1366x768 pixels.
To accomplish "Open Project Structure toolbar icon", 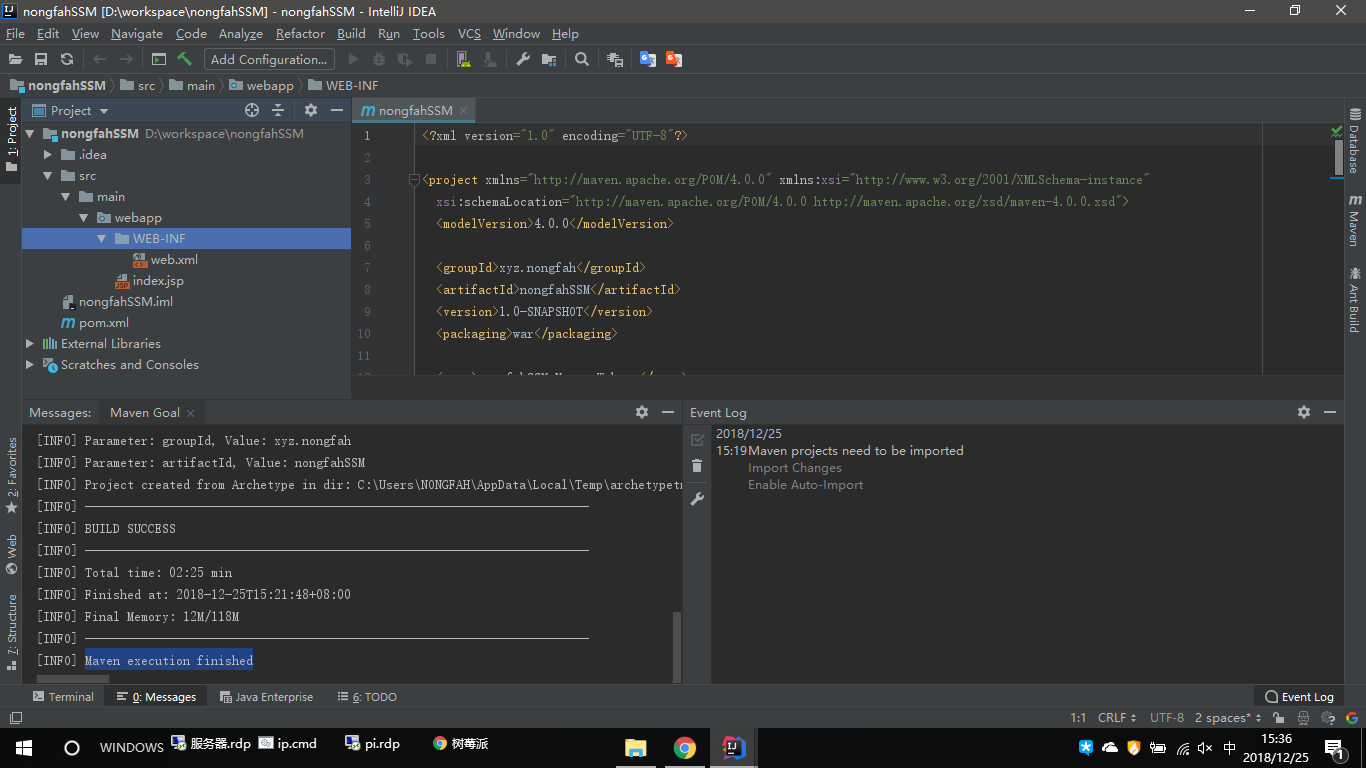I will [549, 60].
